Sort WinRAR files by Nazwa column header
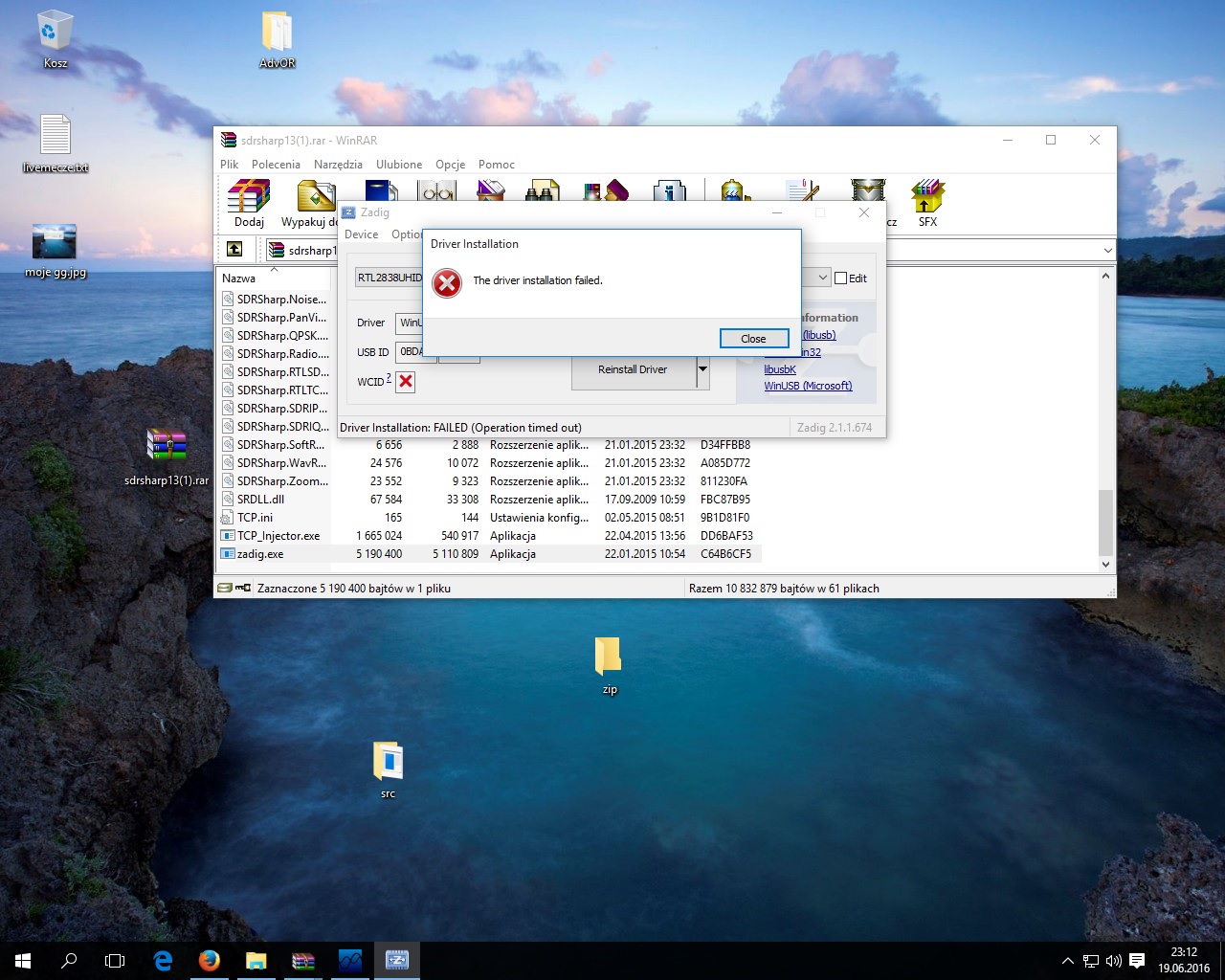This screenshot has height=980, width=1225. click(x=274, y=278)
